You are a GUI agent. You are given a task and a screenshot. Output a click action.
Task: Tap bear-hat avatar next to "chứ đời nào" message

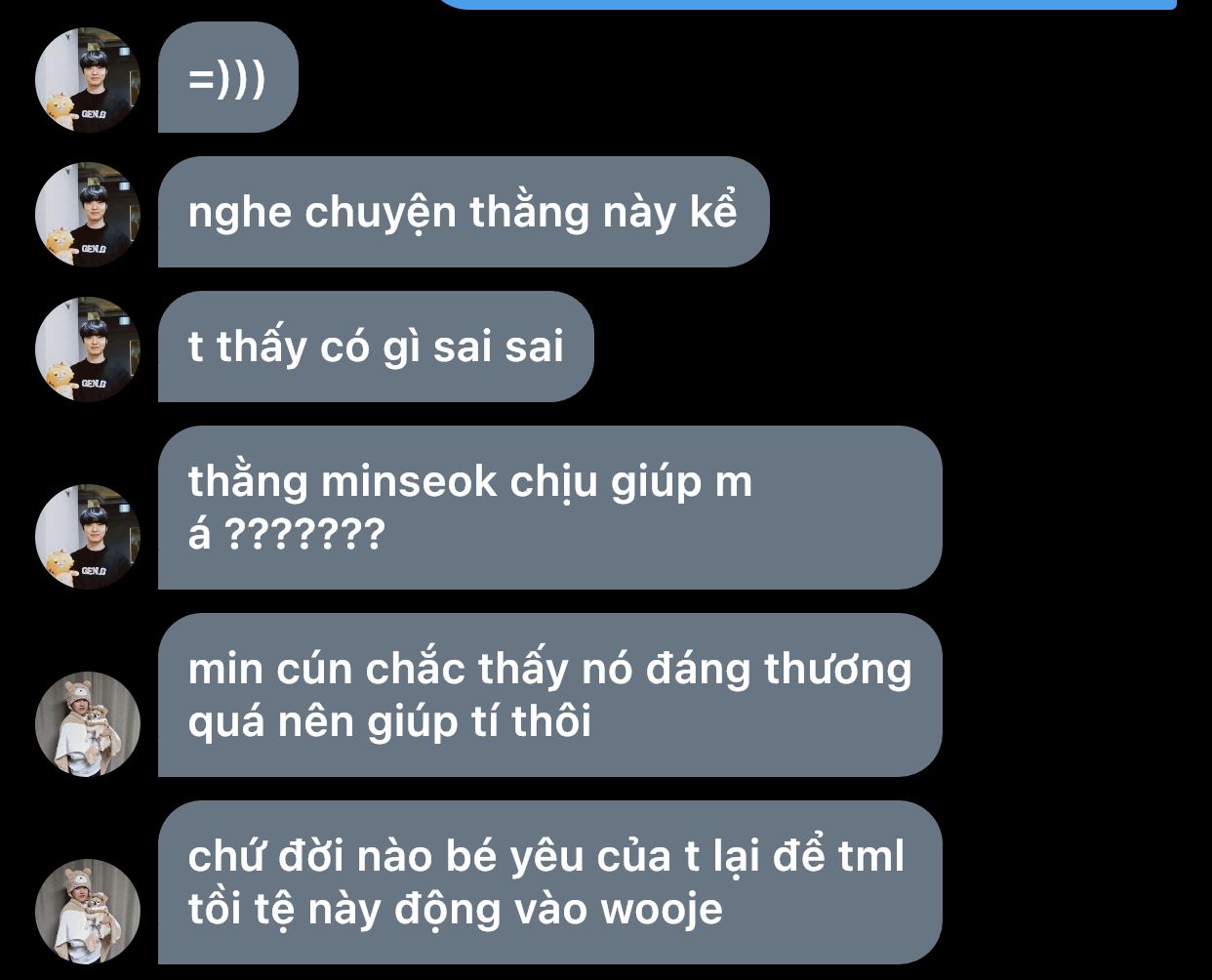click(x=88, y=911)
